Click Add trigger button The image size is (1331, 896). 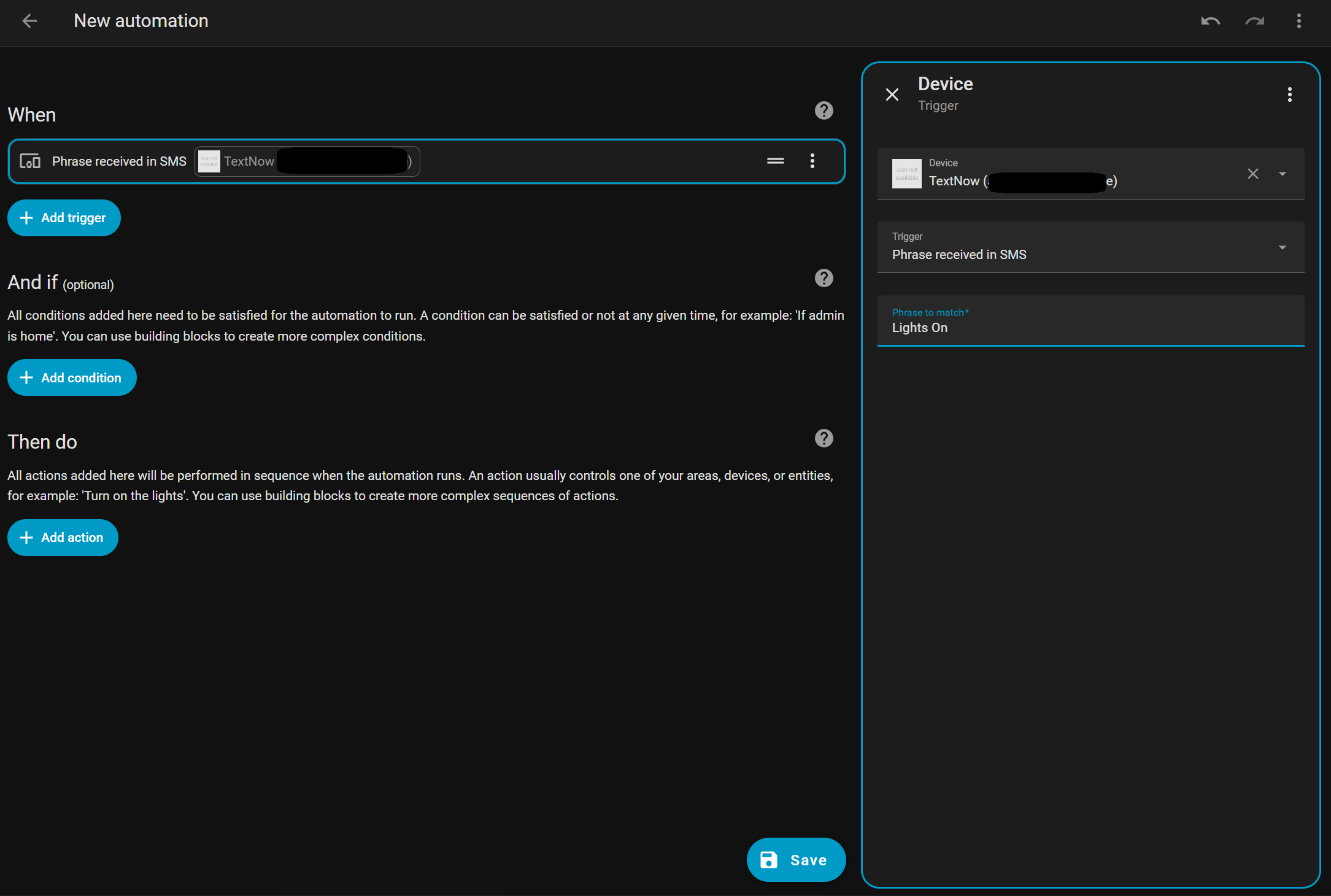click(x=64, y=218)
